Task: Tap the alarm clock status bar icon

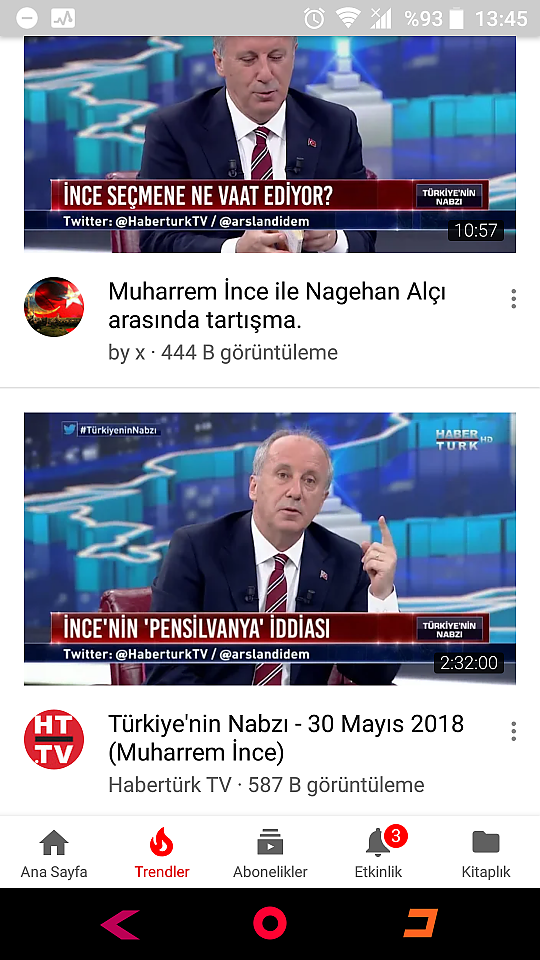Action: [x=314, y=18]
